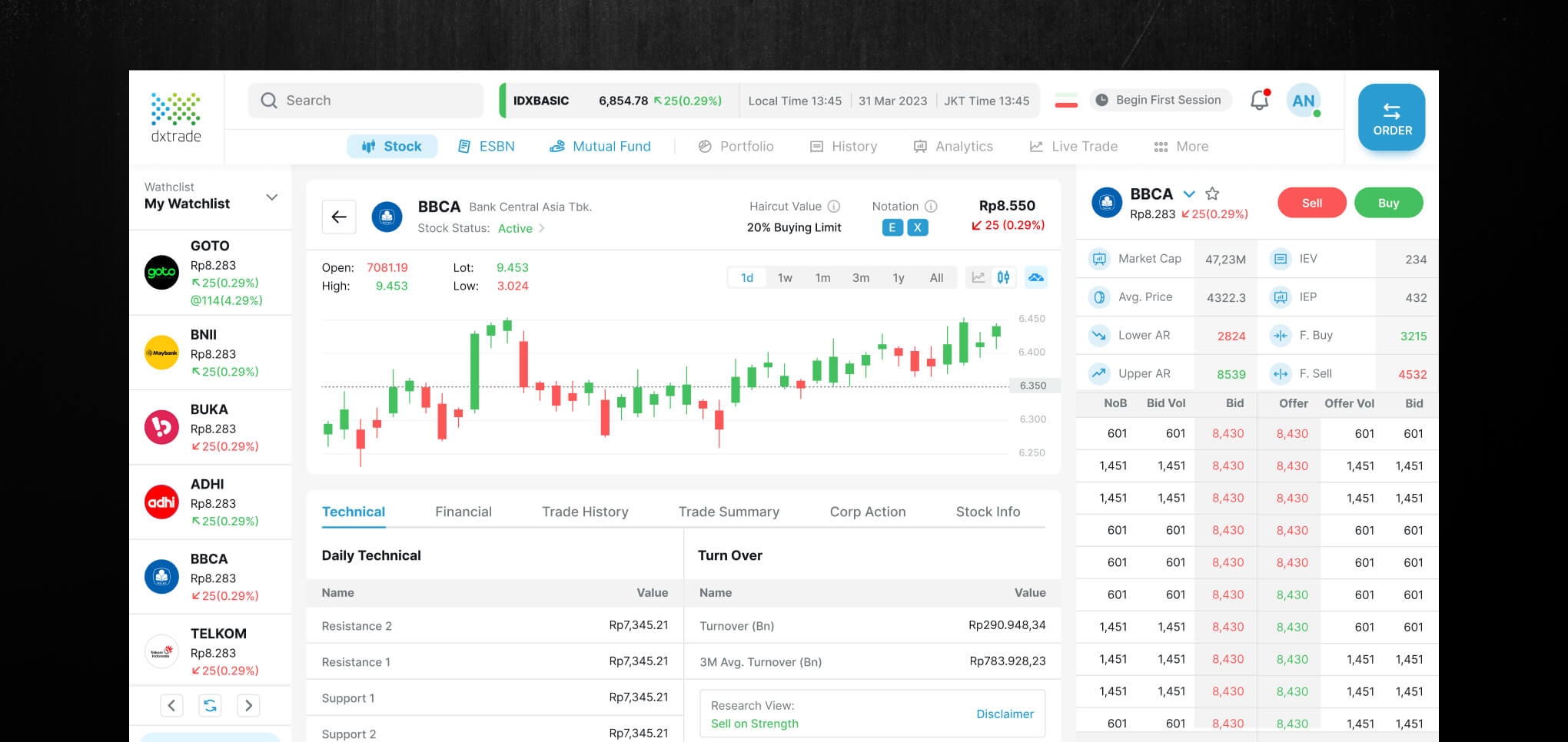Open the ESBN section
Image resolution: width=1568 pixels, height=742 pixels.
click(x=486, y=147)
